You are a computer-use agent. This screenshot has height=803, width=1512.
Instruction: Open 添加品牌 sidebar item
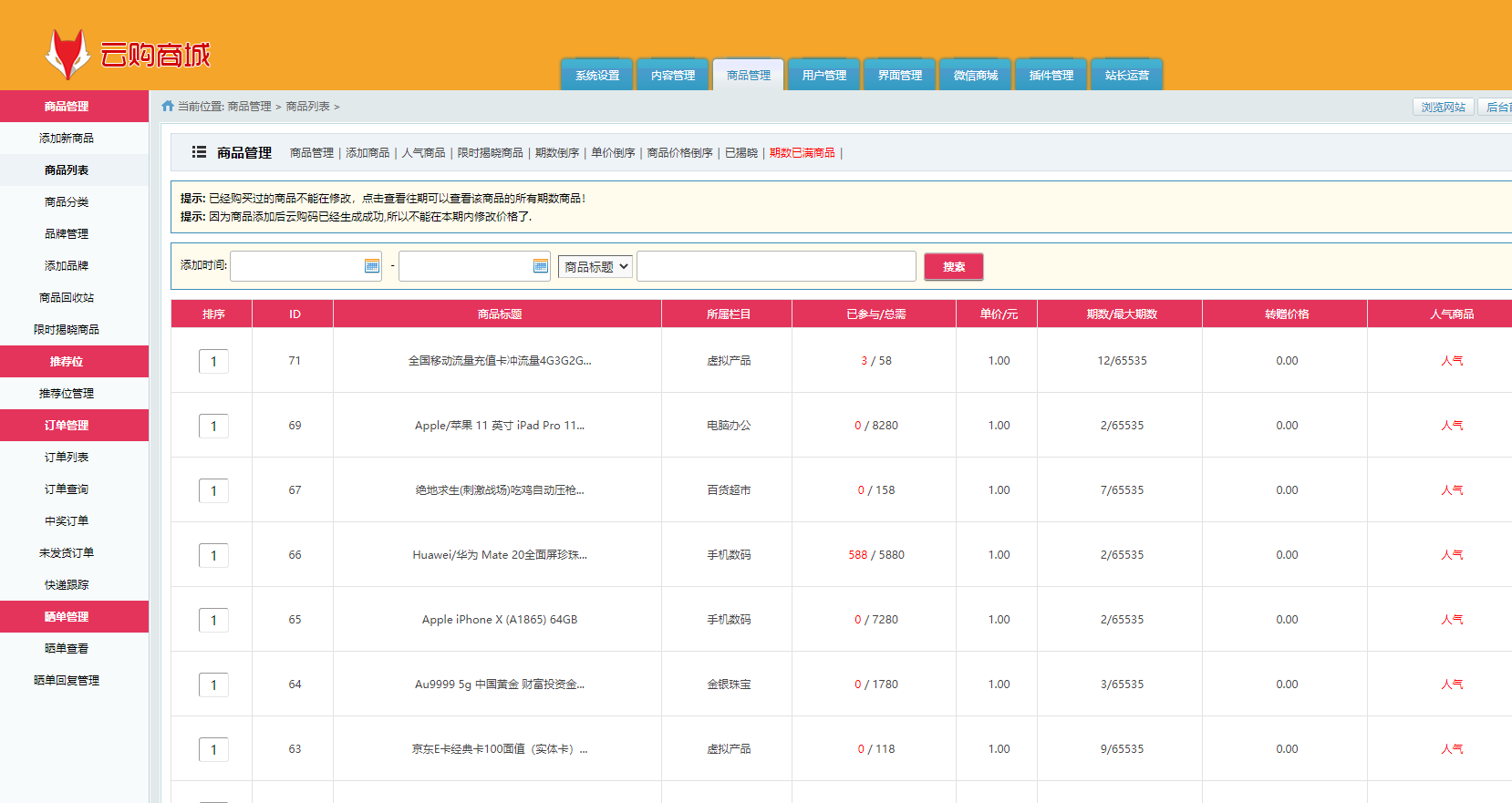click(67, 265)
